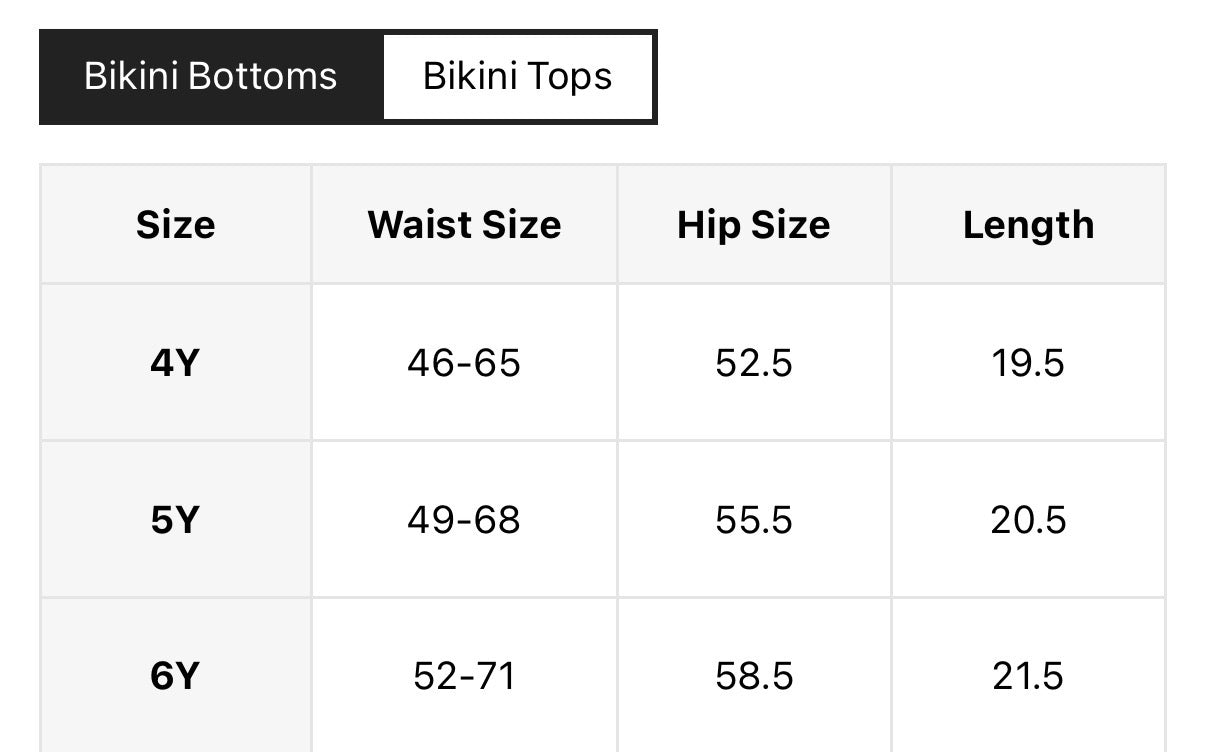This screenshot has width=1206, height=752.
Task: Click the 46-65 waist size cell
Action: pos(464,362)
